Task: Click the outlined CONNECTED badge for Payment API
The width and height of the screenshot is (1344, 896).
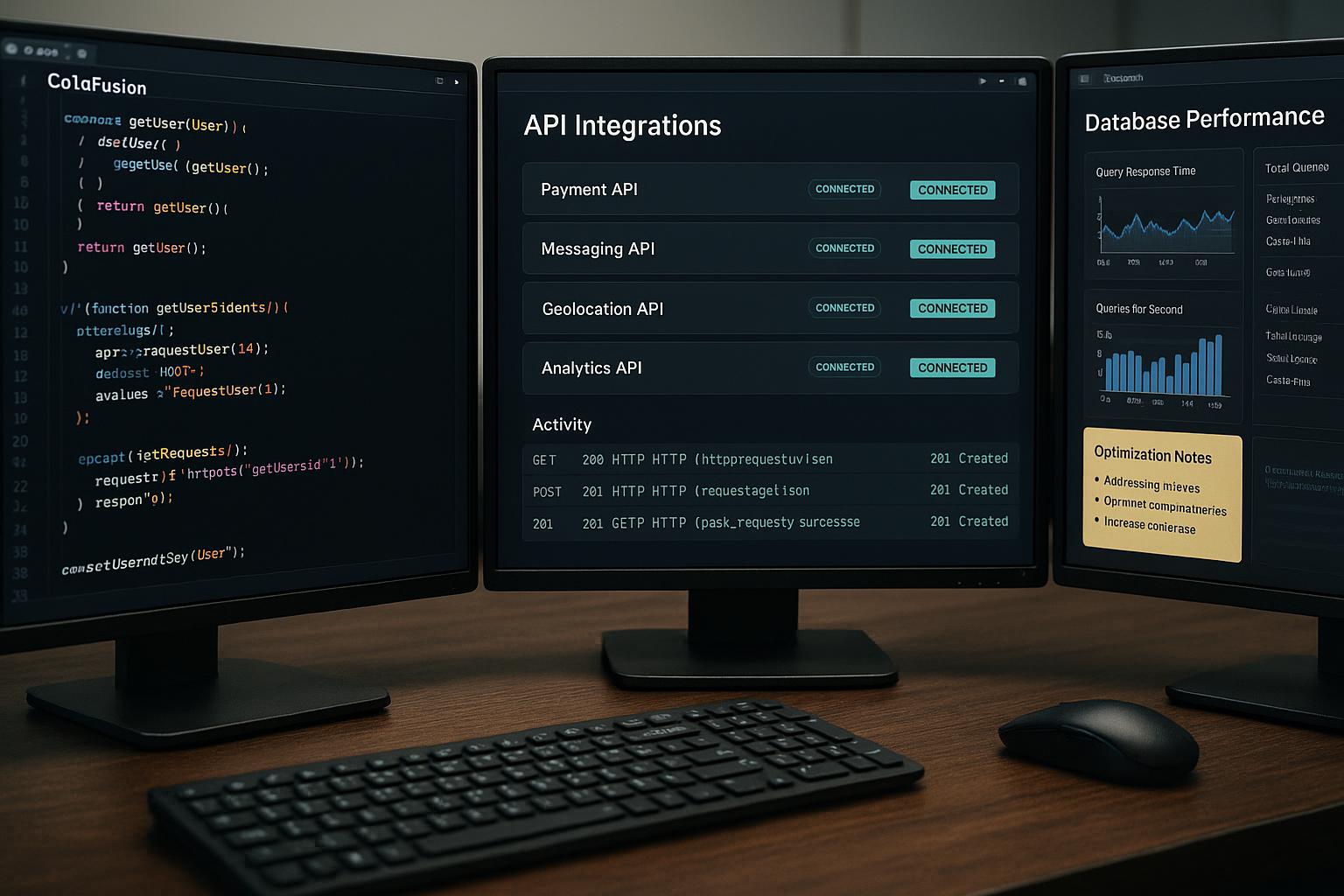Action: point(844,189)
